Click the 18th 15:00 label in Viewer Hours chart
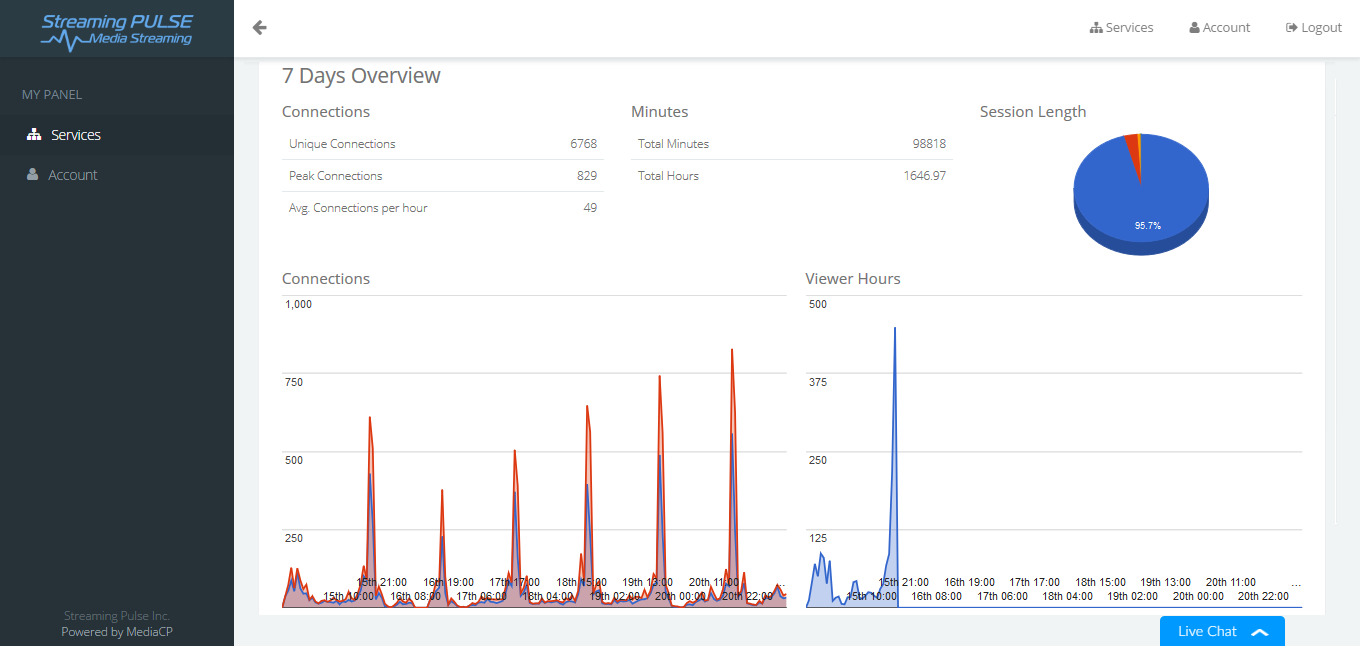 [x=1101, y=582]
